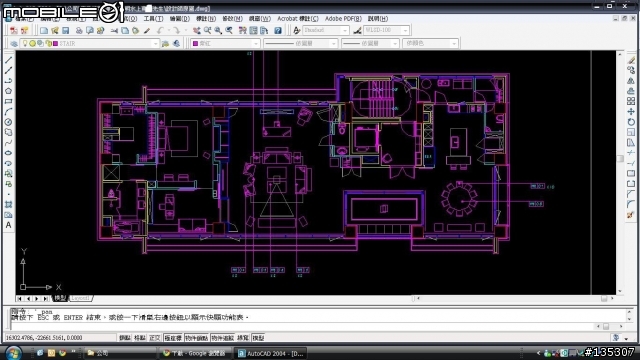Open the linetype dropdown next to color

point(300,44)
